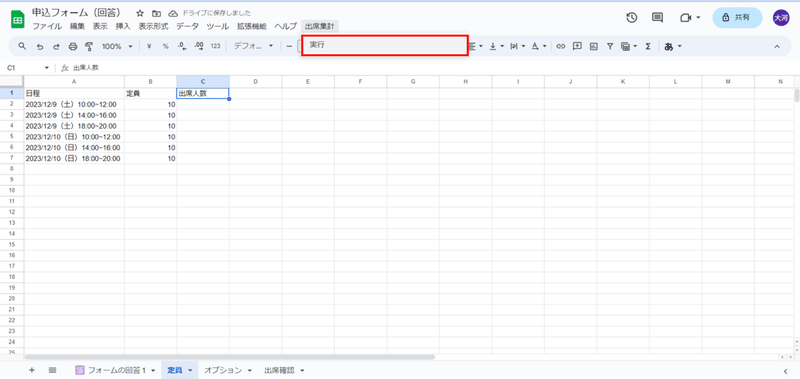Viewport: 800px width, 379px height.
Task: Open the filter views dropdown
Action: tap(629, 46)
